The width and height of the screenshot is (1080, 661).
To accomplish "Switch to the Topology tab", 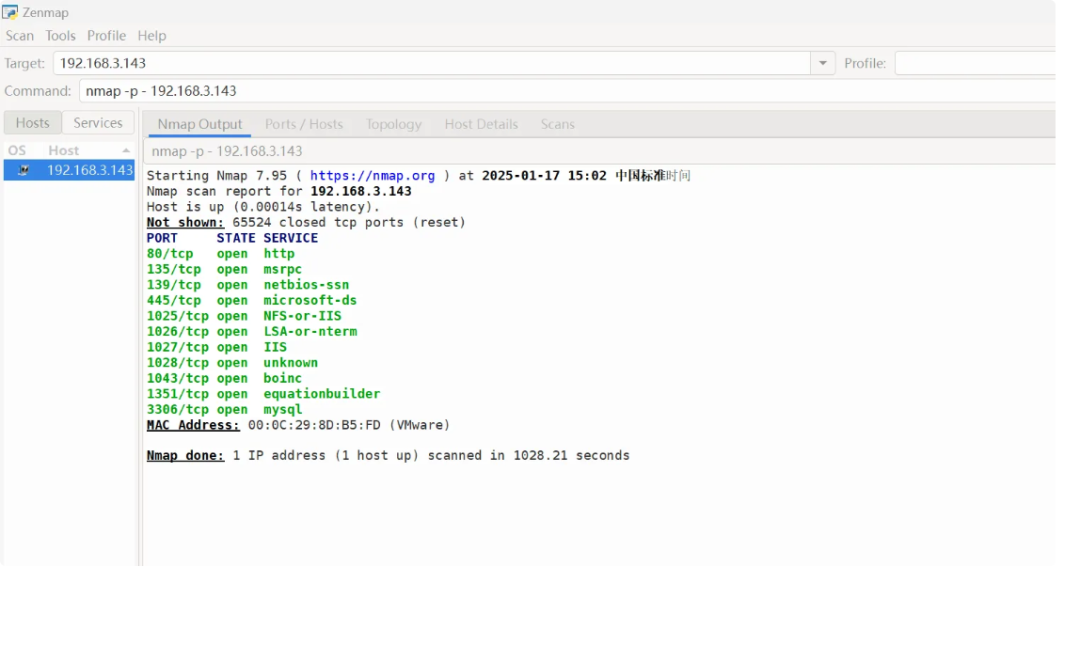I will tap(393, 124).
